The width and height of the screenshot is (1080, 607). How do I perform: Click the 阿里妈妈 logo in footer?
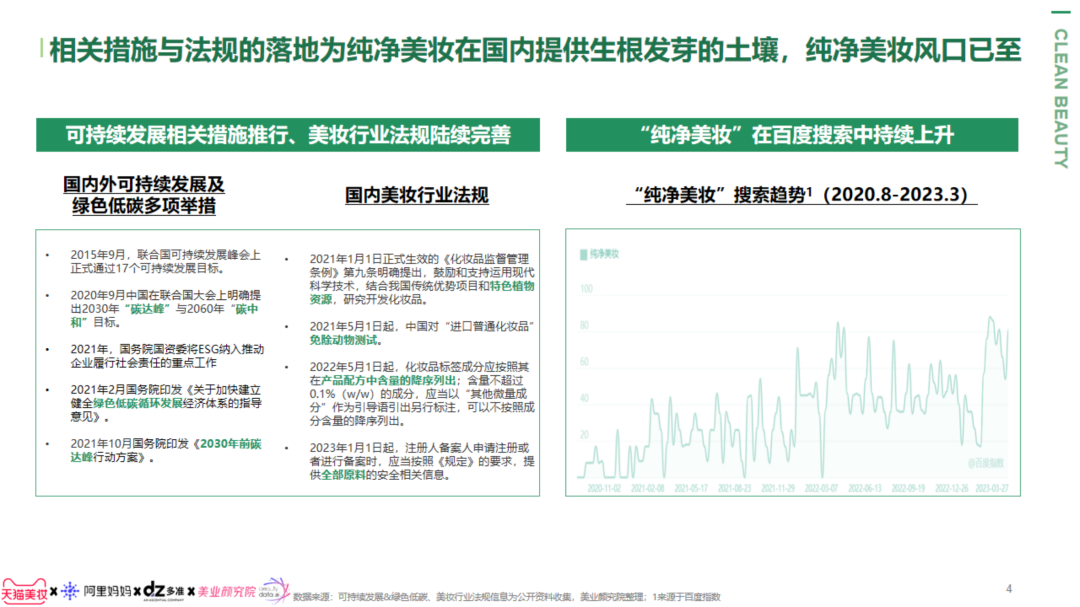(x=96, y=591)
